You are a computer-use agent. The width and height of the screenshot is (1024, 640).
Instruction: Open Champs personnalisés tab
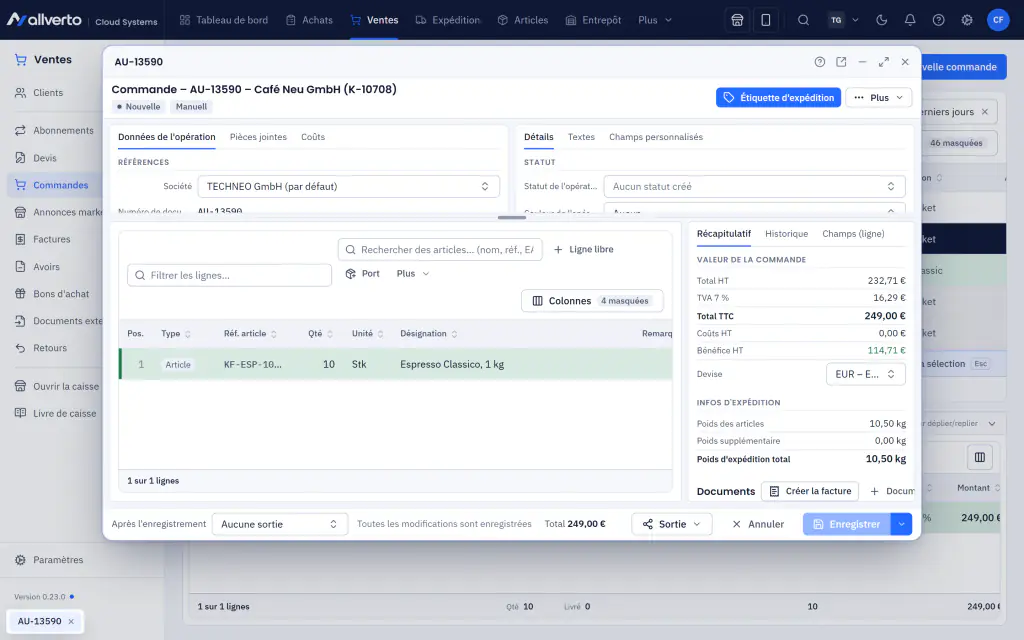pyautogui.click(x=656, y=137)
